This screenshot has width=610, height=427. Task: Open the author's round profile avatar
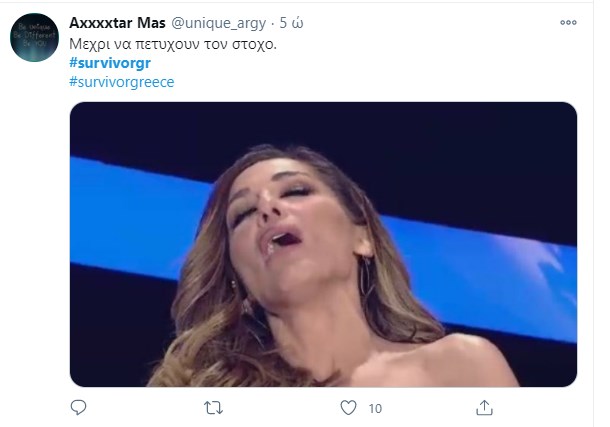pos(36,38)
